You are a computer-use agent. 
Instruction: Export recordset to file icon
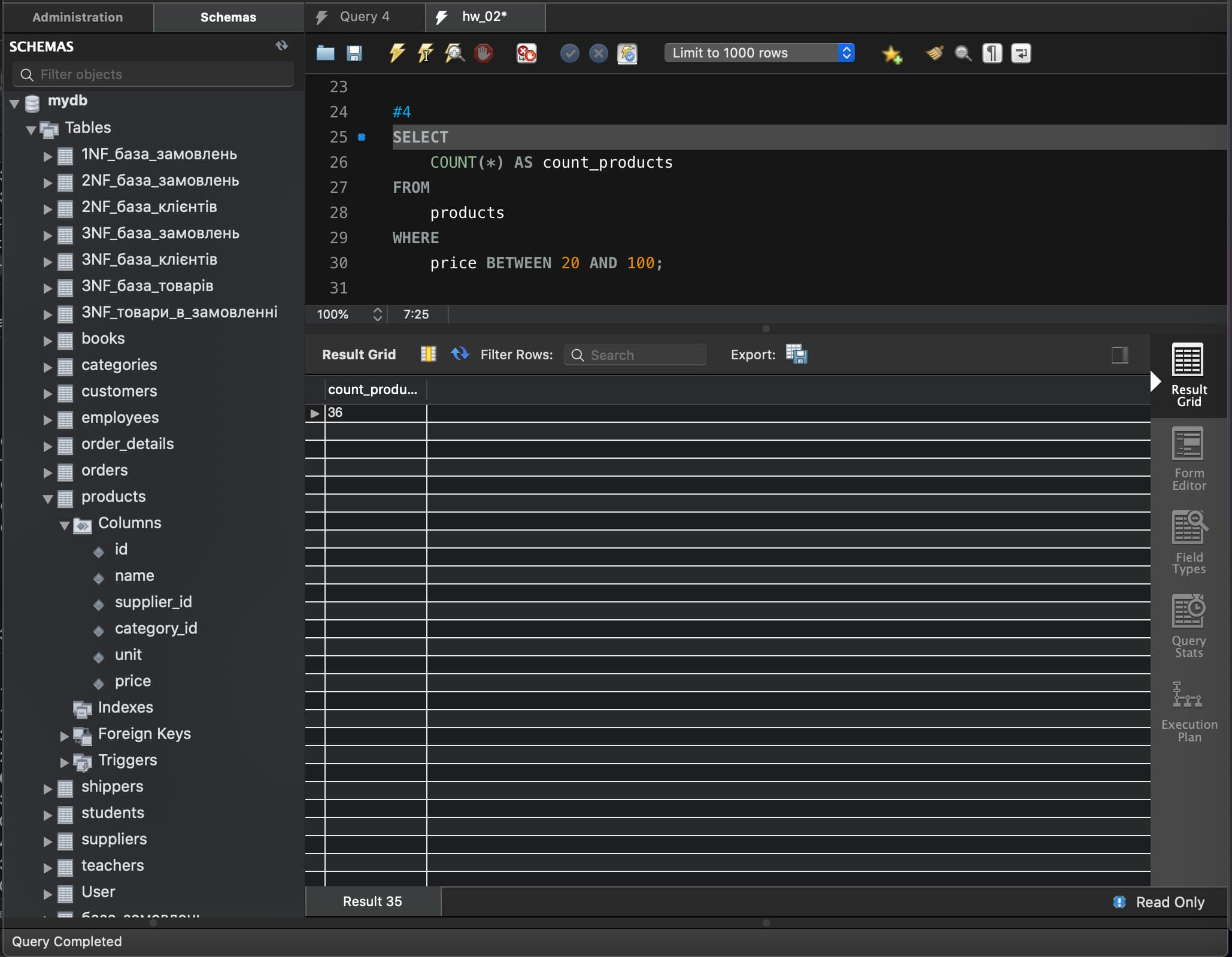point(796,354)
